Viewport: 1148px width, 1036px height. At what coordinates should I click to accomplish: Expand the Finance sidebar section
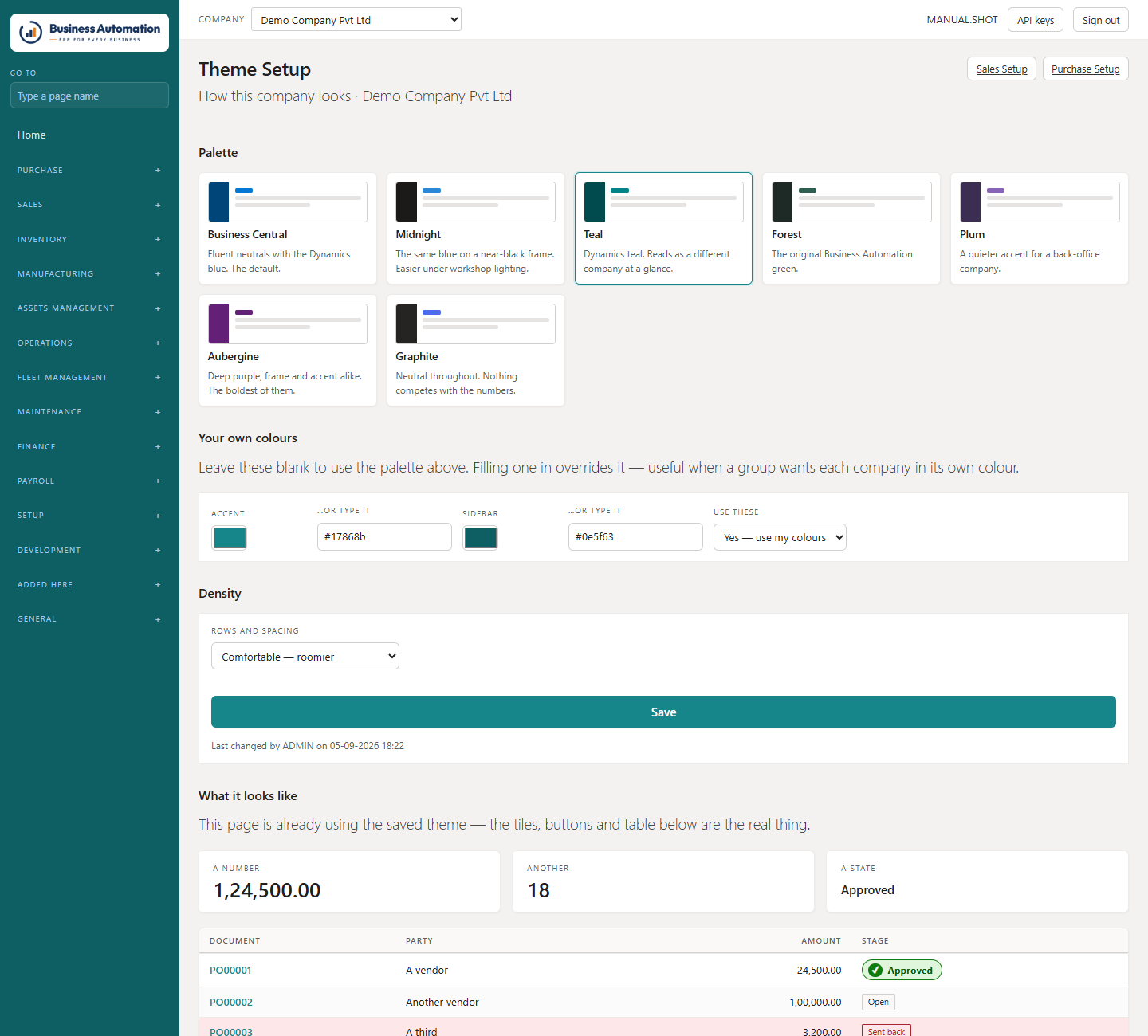click(x=89, y=447)
